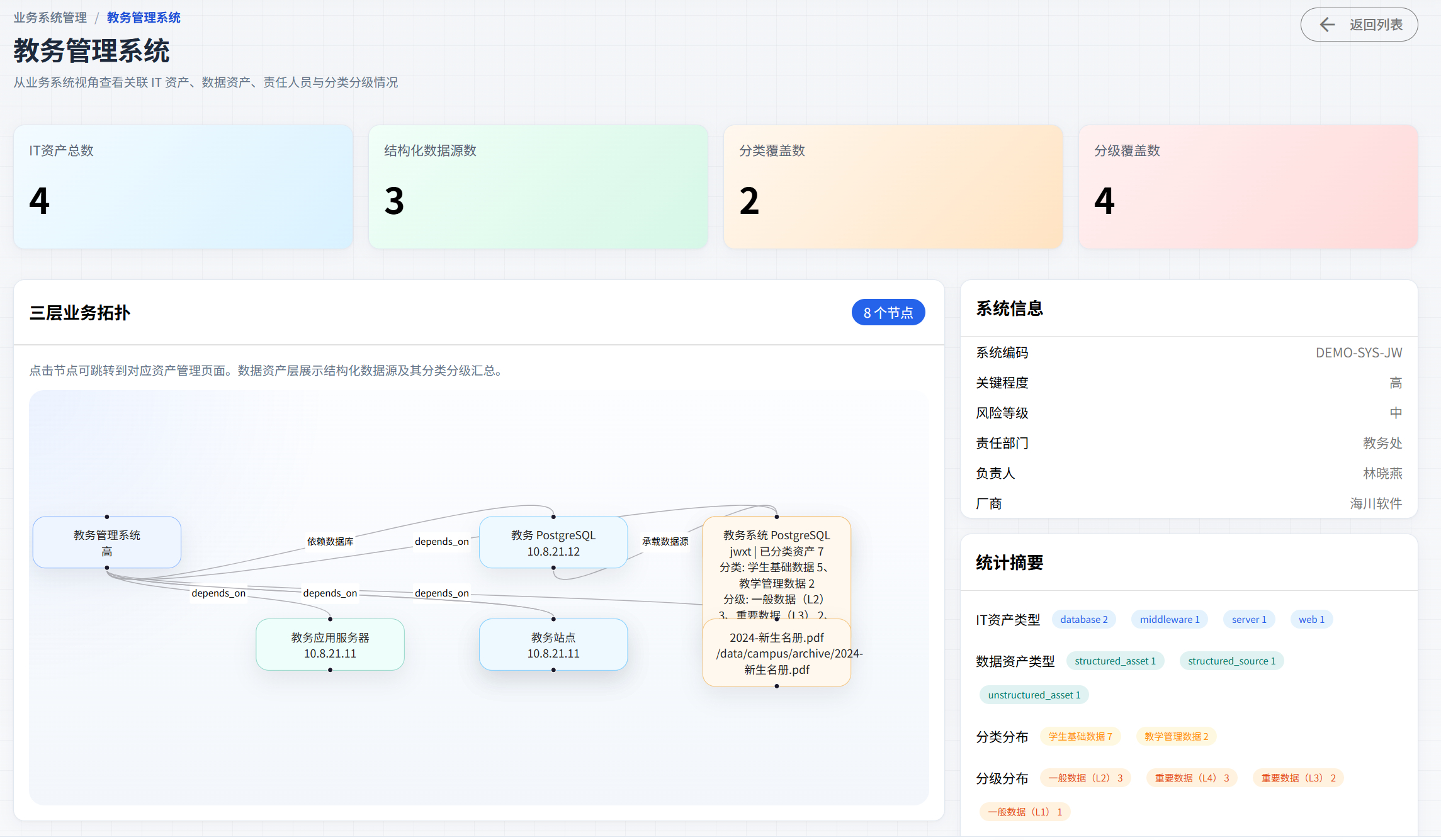Select the 一般数据（L2）3 tag

click(x=1085, y=778)
